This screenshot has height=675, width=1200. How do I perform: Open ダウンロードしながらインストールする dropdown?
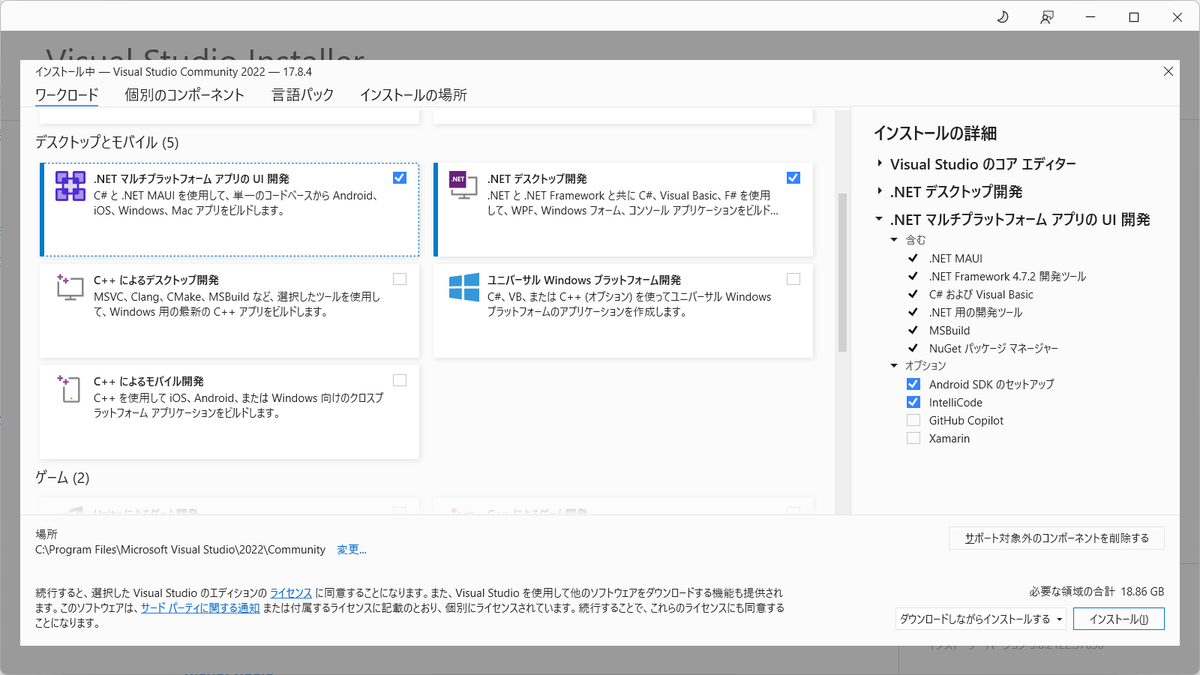click(980, 619)
